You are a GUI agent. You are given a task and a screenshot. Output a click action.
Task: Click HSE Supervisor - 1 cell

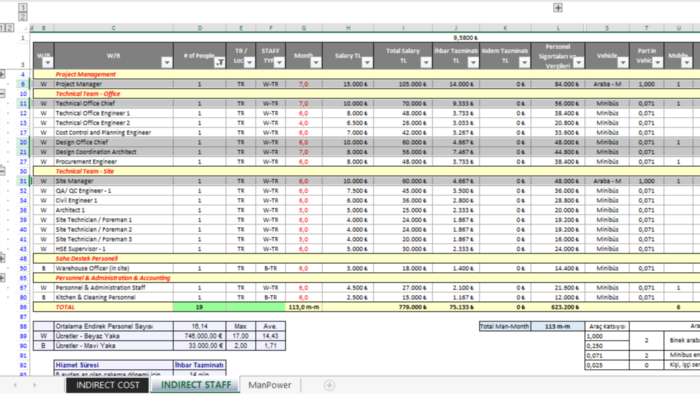pyautogui.click(x=113, y=249)
